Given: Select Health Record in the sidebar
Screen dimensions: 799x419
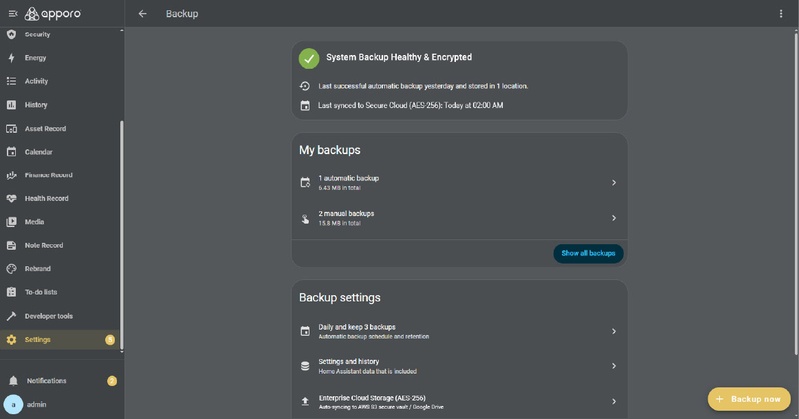Looking at the screenshot, I should (61, 198).
